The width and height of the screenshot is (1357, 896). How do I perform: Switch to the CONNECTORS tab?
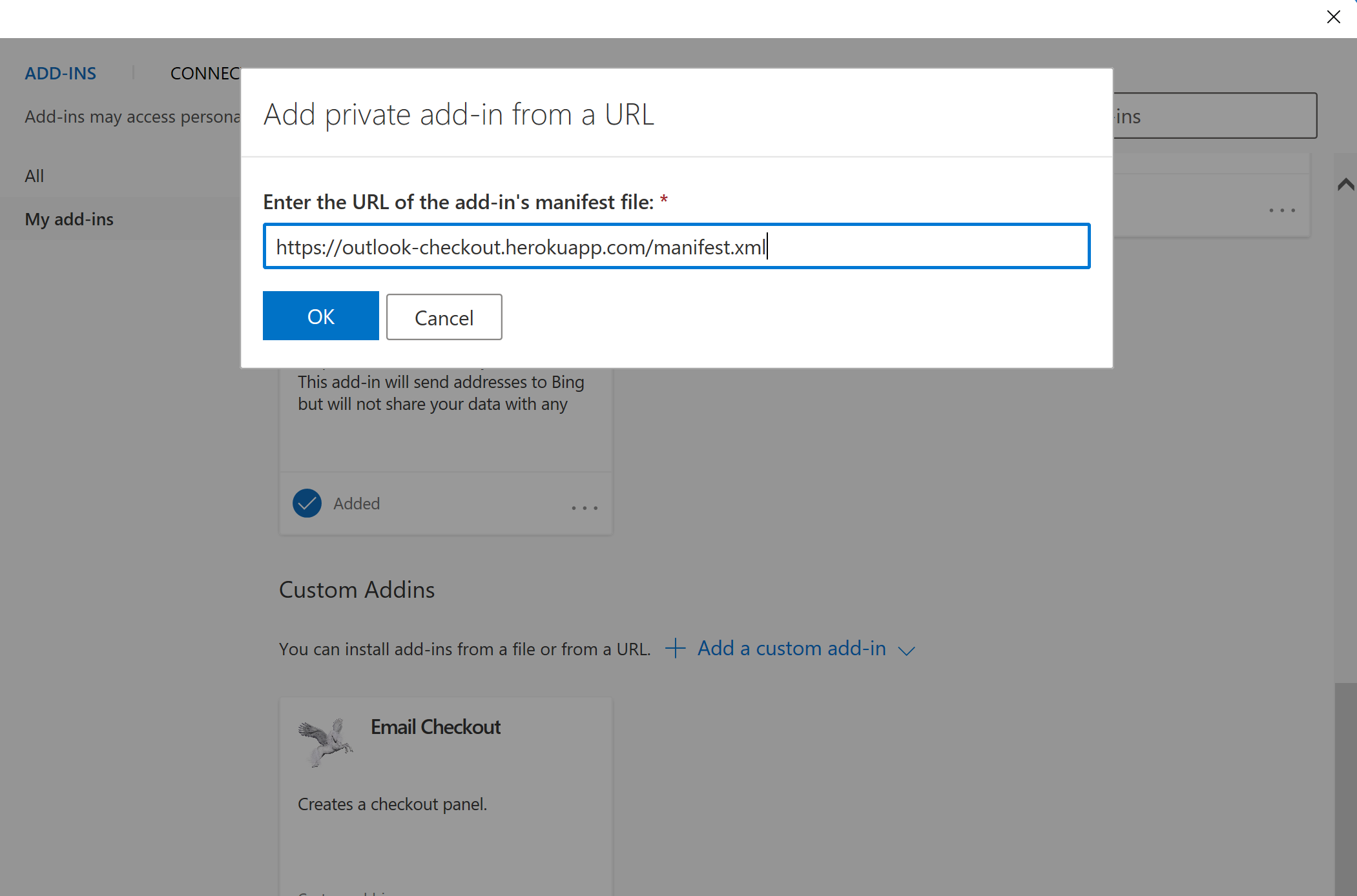(205, 74)
